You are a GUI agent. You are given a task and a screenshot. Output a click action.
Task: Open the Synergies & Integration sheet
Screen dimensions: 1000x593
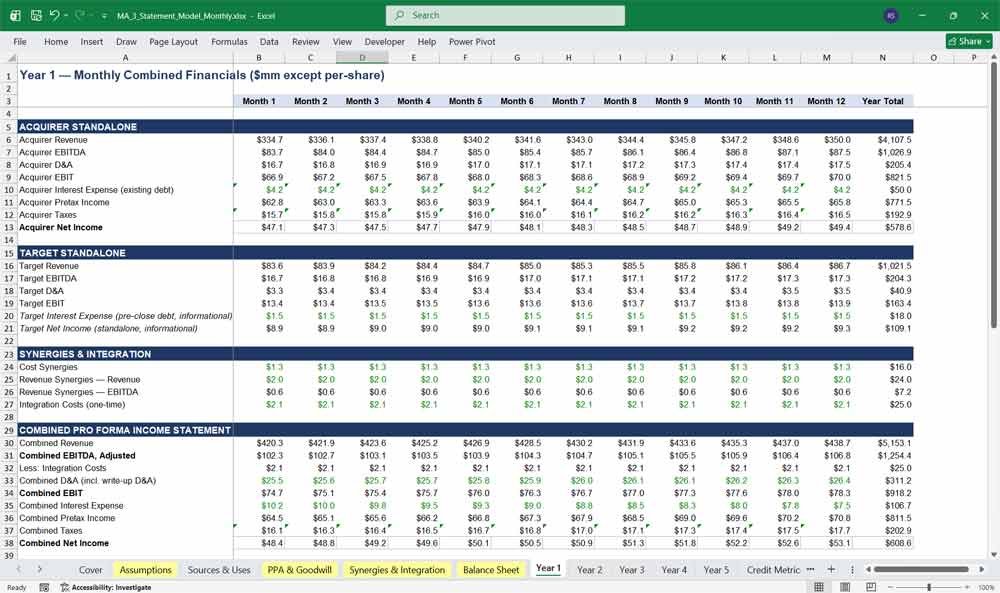[397, 570]
